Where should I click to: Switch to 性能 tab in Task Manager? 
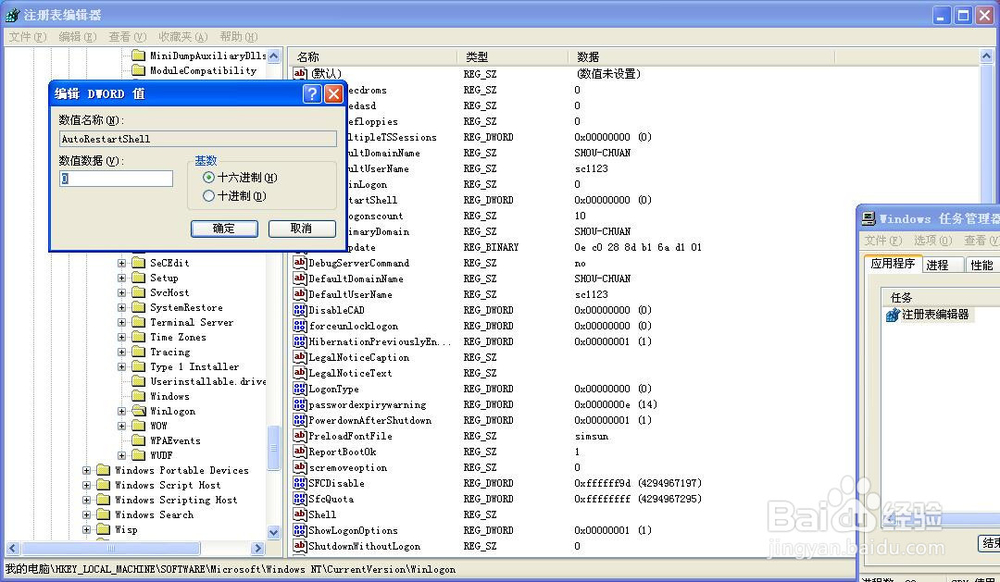click(x=982, y=265)
